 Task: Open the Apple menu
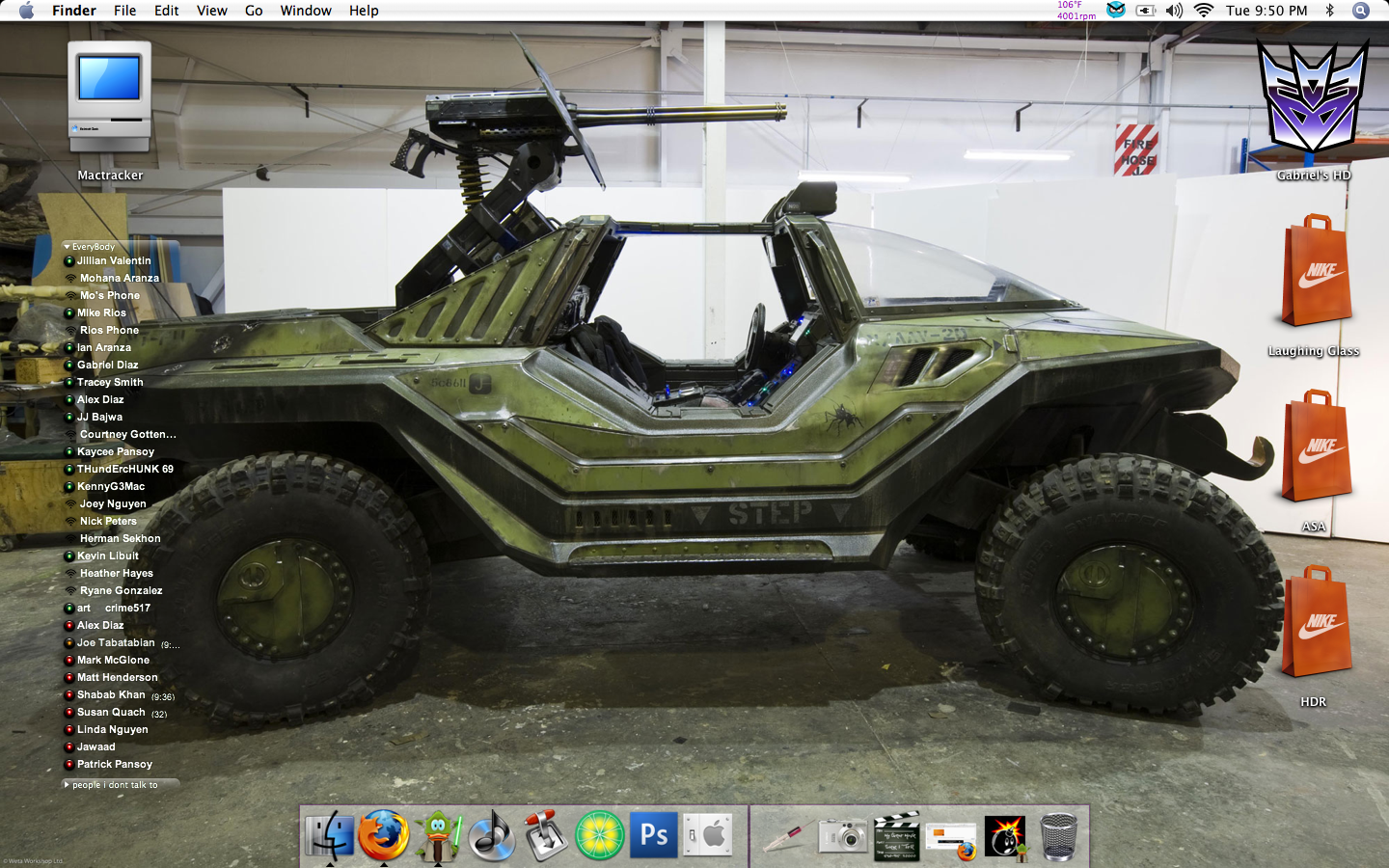pos(26,11)
